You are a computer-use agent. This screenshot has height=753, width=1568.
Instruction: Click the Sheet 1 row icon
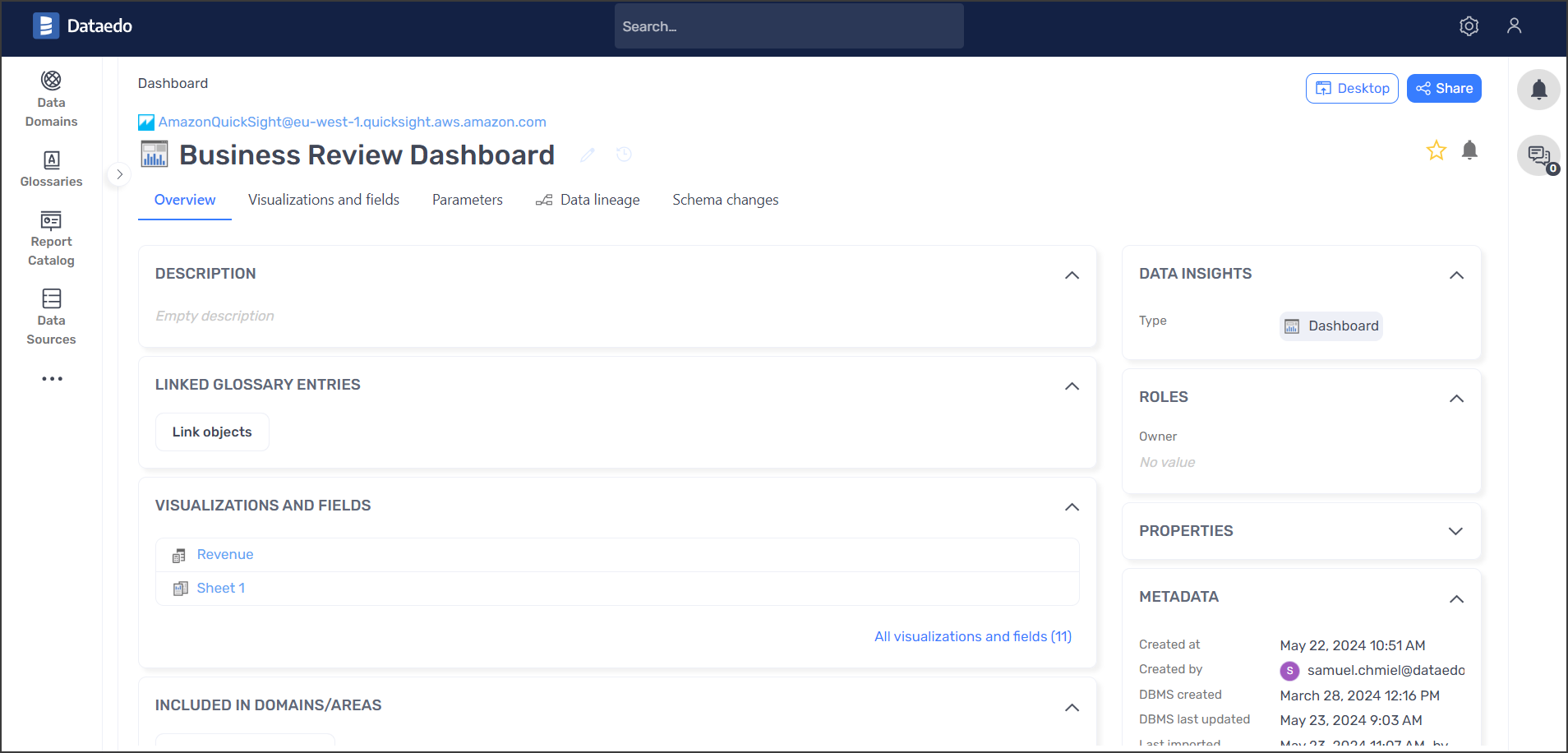(180, 589)
